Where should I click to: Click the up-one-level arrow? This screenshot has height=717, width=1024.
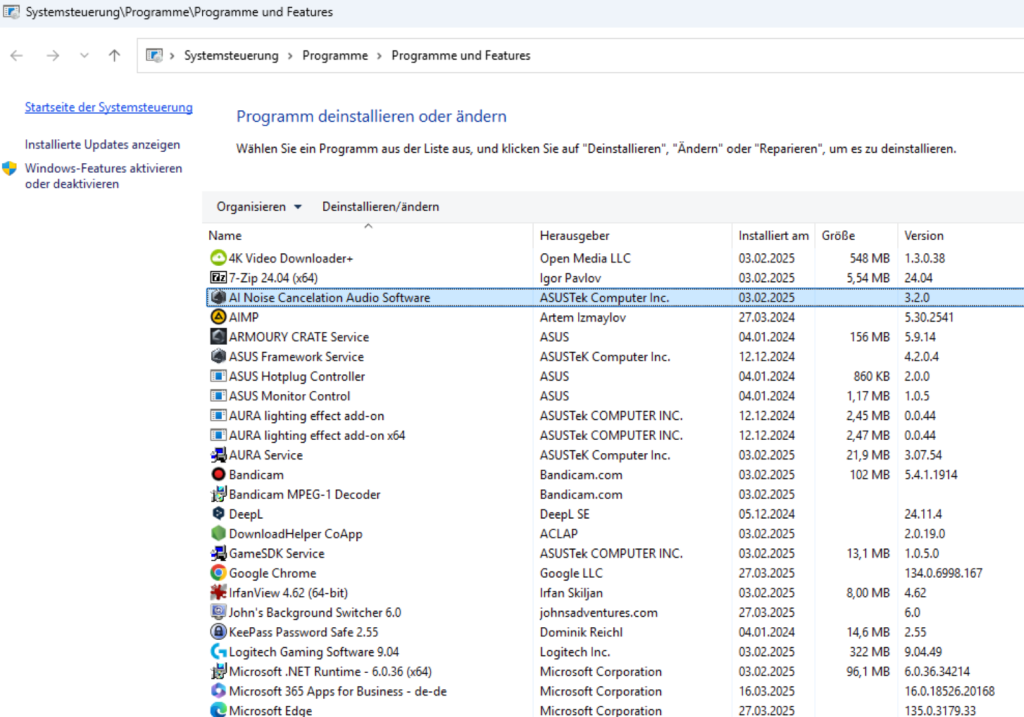click(114, 55)
